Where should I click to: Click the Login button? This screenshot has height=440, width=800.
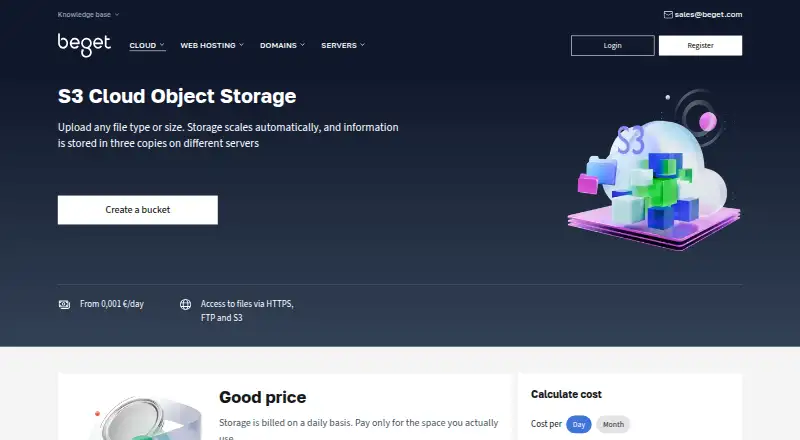coord(613,45)
